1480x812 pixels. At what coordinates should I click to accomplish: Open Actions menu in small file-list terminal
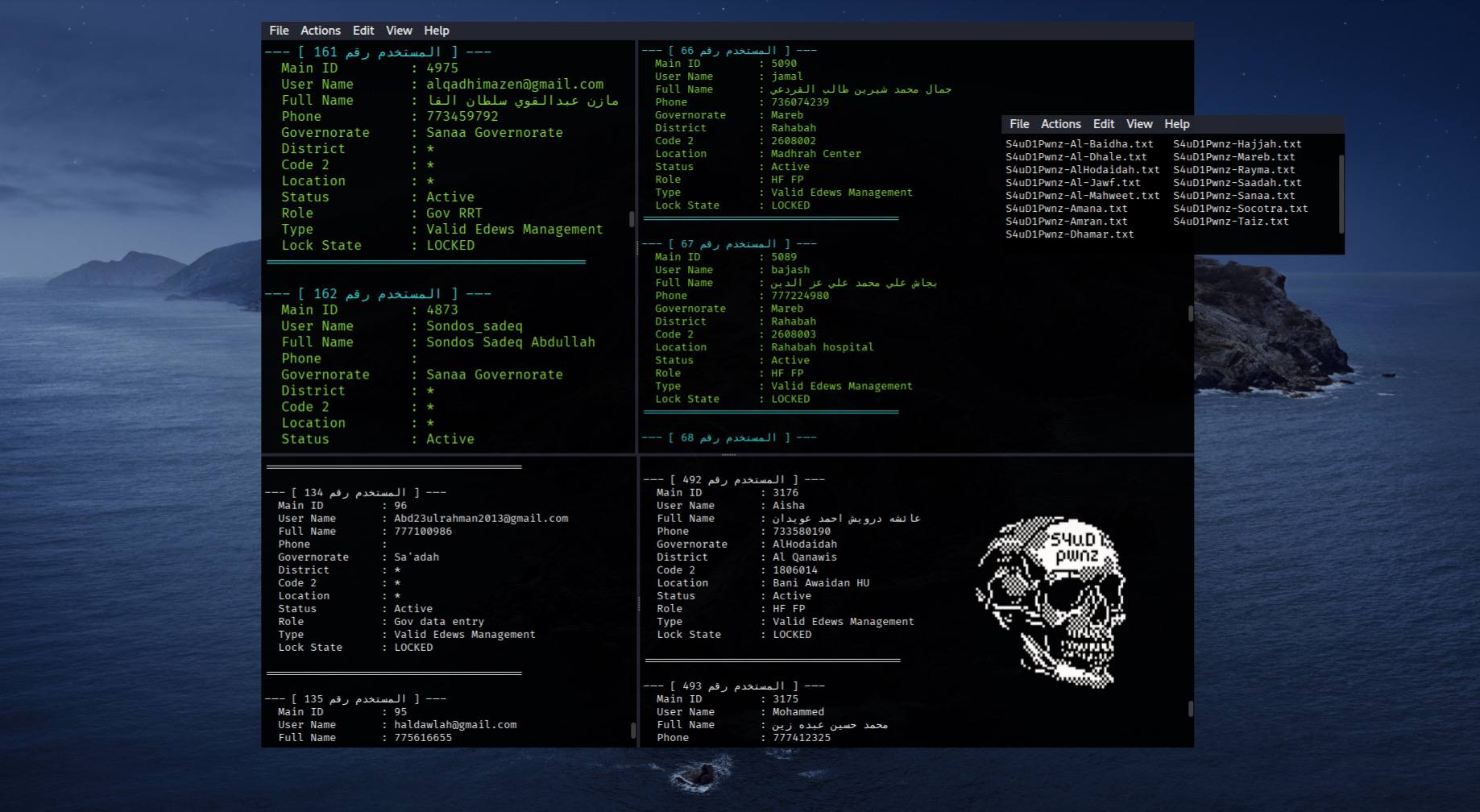(x=1061, y=124)
